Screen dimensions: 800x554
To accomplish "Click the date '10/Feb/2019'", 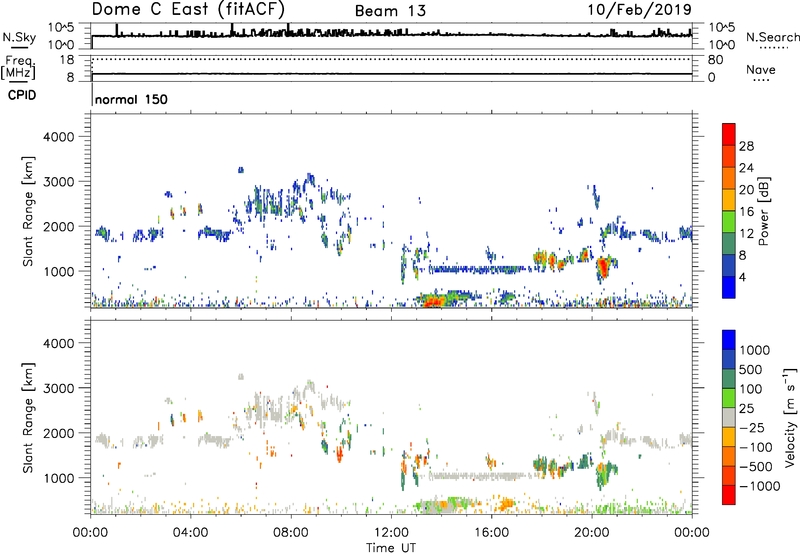I will point(640,10).
